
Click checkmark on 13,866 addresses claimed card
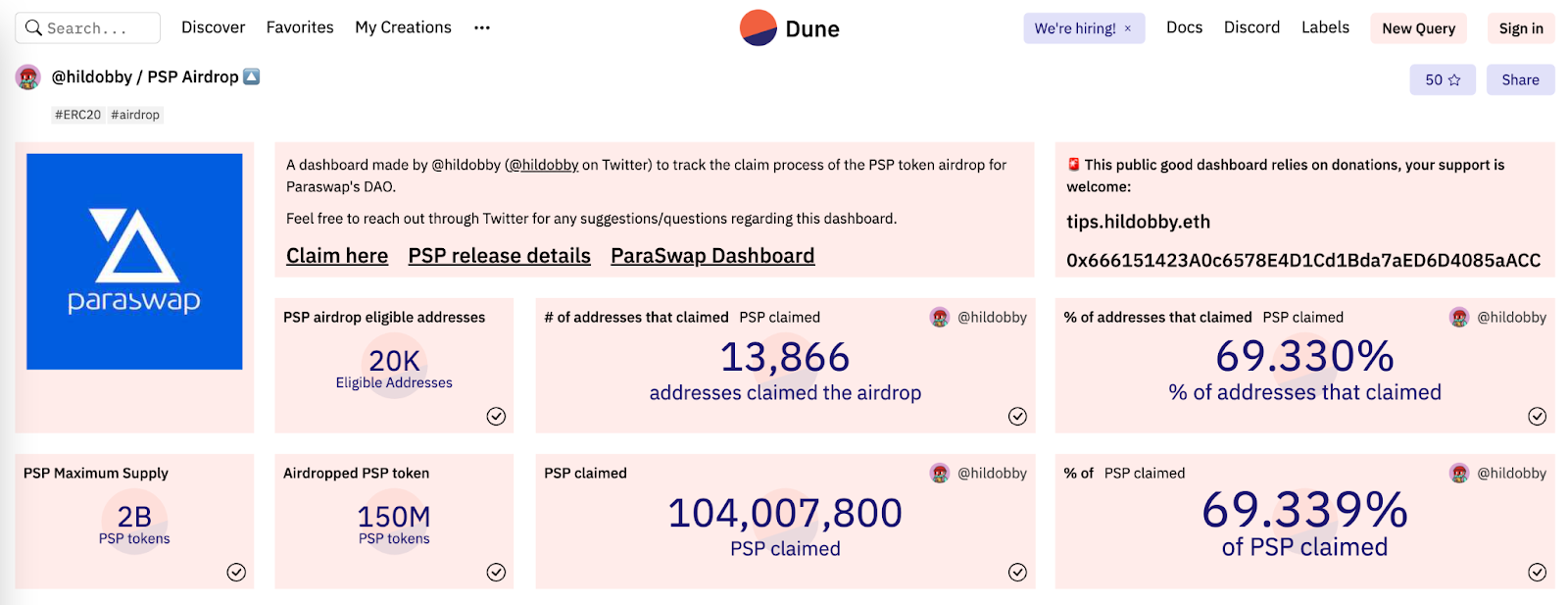tap(1017, 417)
